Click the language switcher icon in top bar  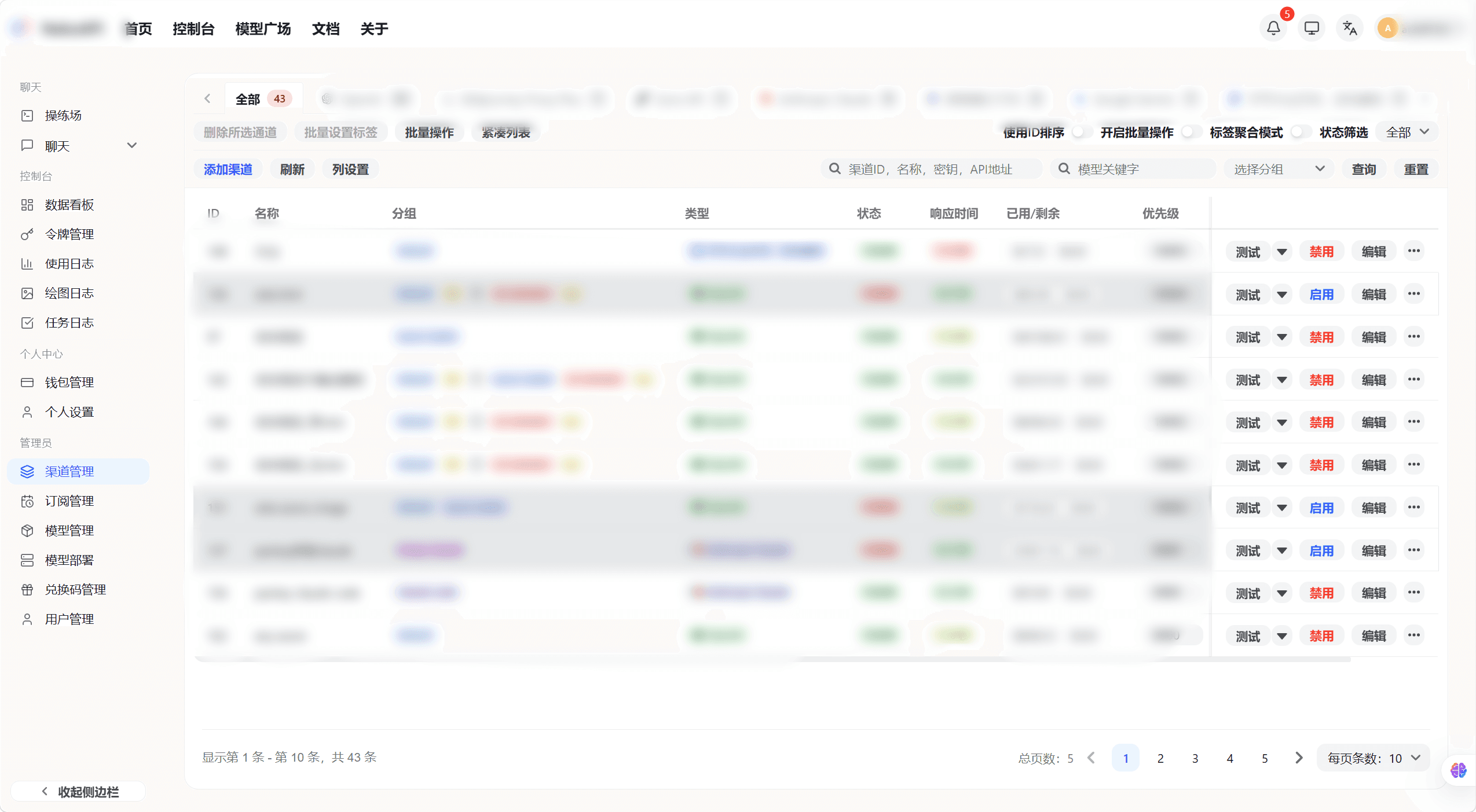pyautogui.click(x=1349, y=27)
